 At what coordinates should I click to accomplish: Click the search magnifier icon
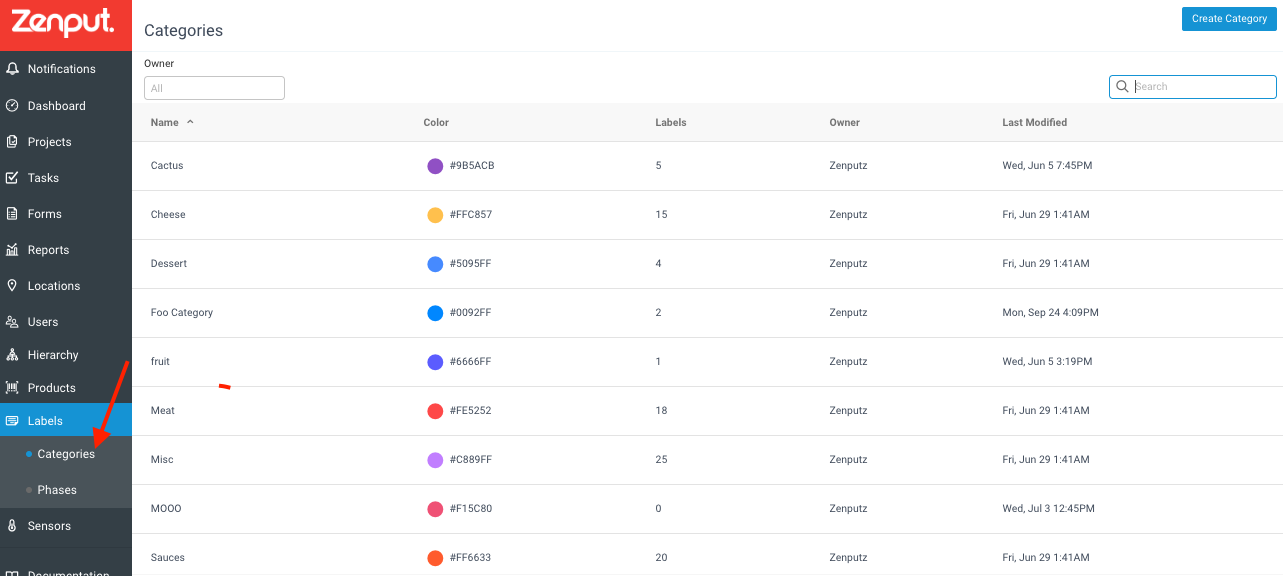[x=1122, y=87]
